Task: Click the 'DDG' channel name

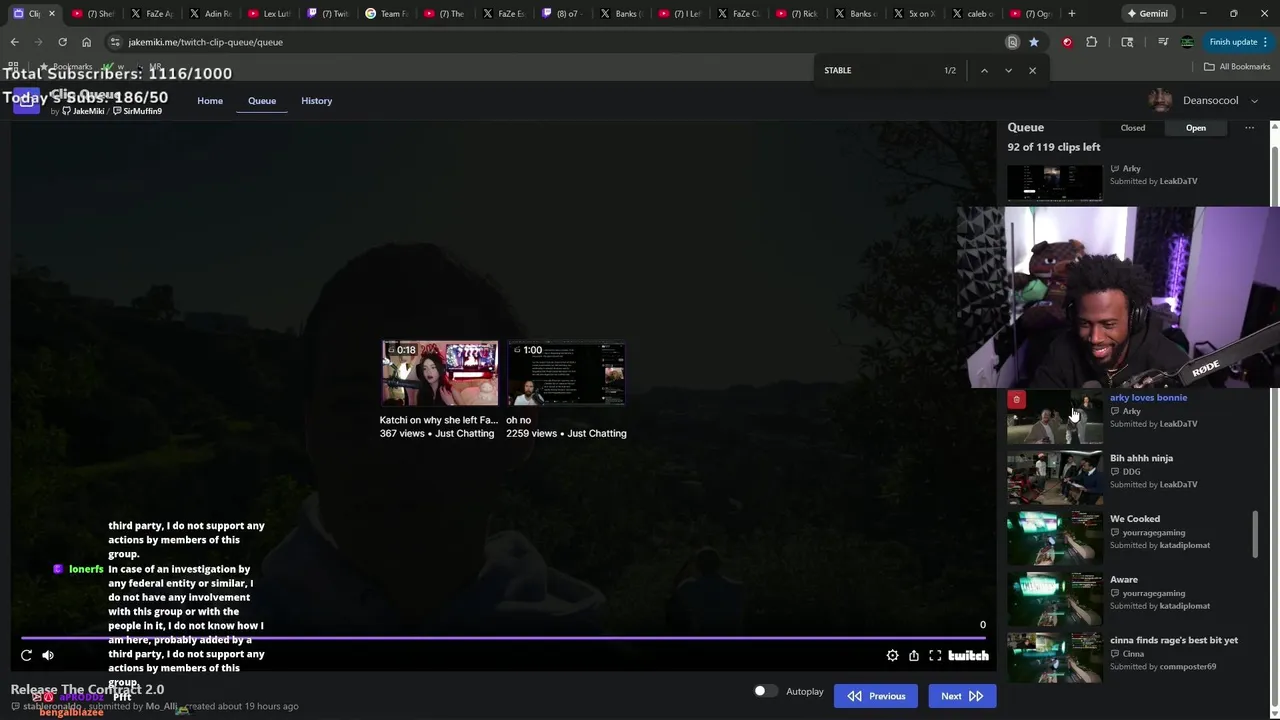Action: point(1131,472)
